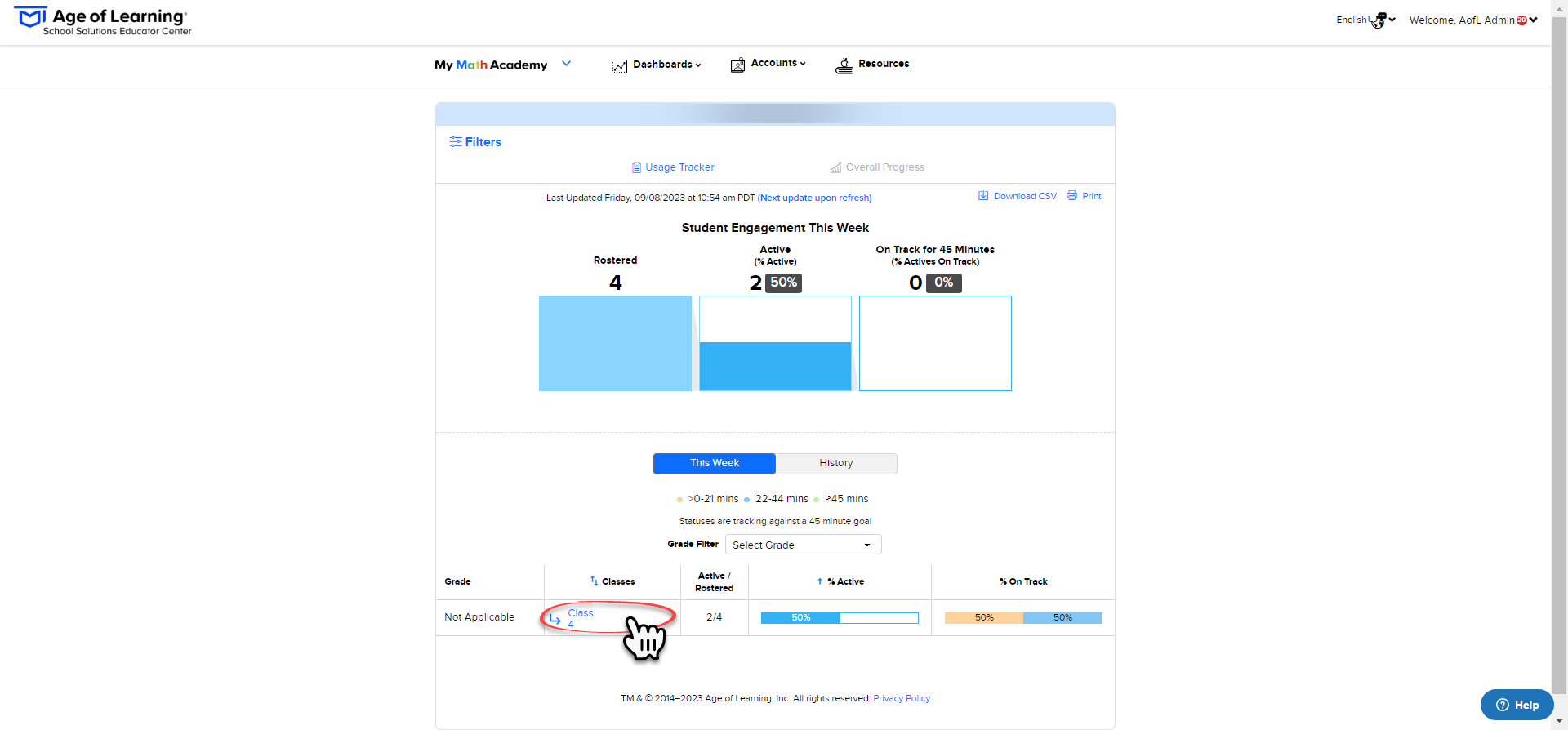Click the On Track empty bar
Image resolution: width=1568 pixels, height=730 pixels.
(935, 343)
